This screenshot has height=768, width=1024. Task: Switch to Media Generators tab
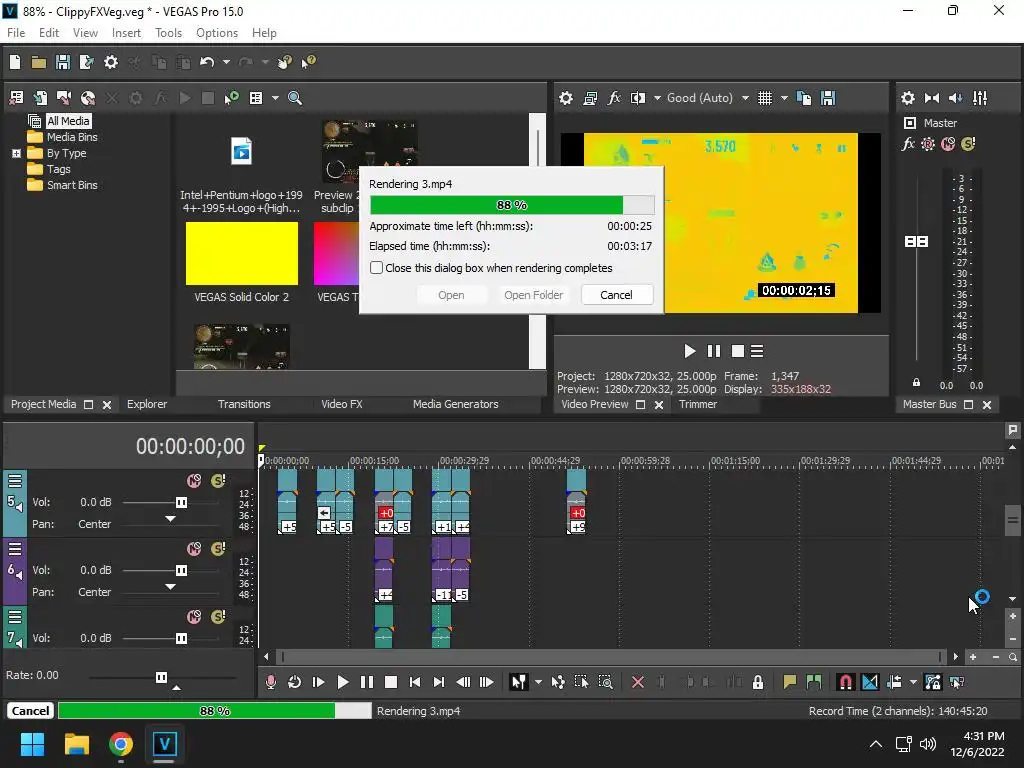(455, 404)
